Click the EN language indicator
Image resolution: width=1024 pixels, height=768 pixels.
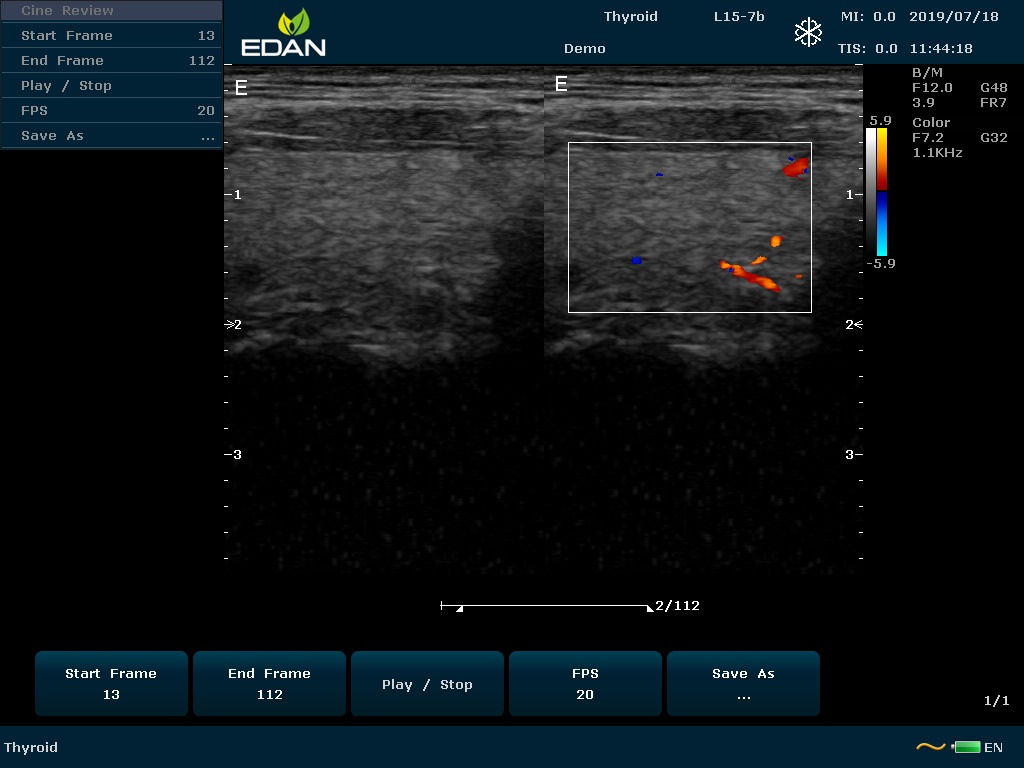tap(993, 747)
